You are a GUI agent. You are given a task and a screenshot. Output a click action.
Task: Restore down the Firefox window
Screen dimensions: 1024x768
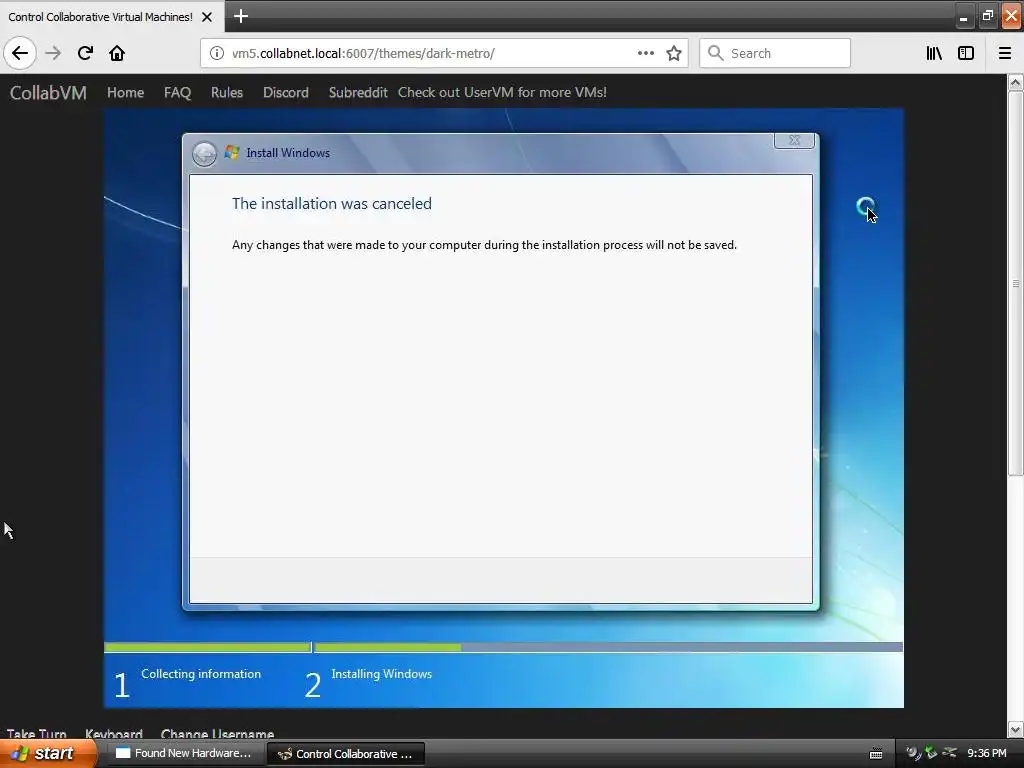[987, 16]
